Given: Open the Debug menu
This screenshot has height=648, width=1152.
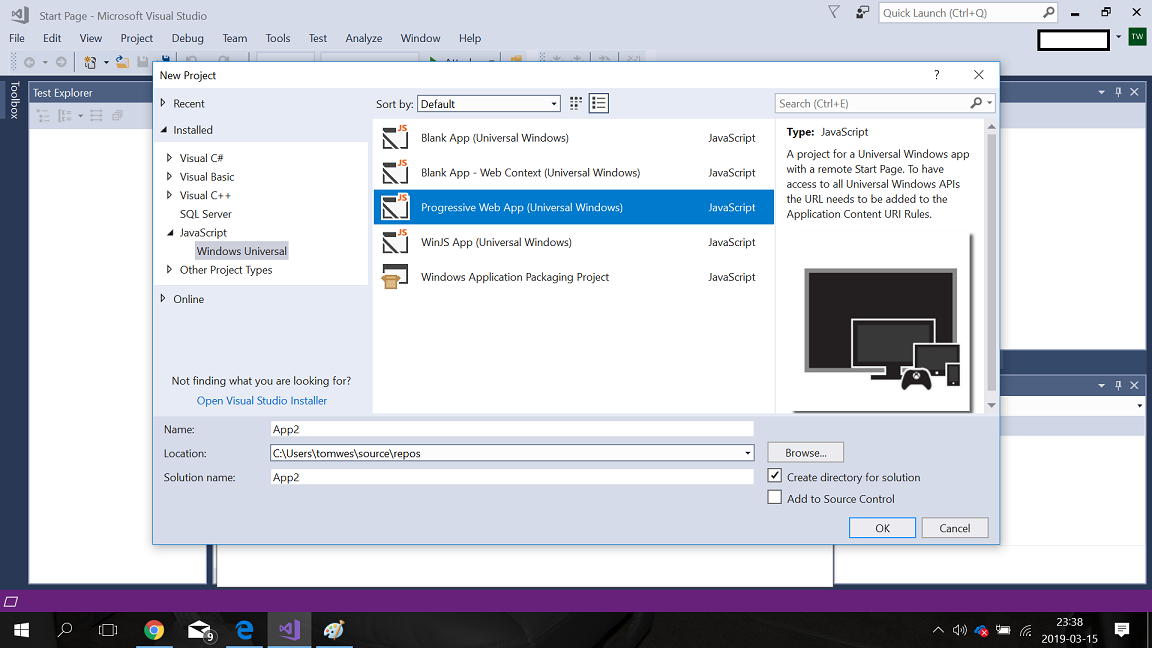Looking at the screenshot, I should click(187, 38).
